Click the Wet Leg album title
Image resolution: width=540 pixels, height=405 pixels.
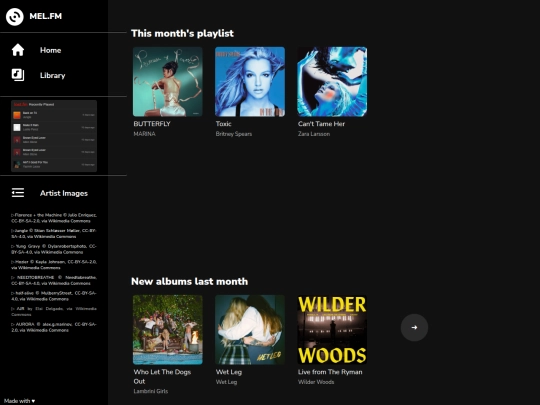point(229,372)
